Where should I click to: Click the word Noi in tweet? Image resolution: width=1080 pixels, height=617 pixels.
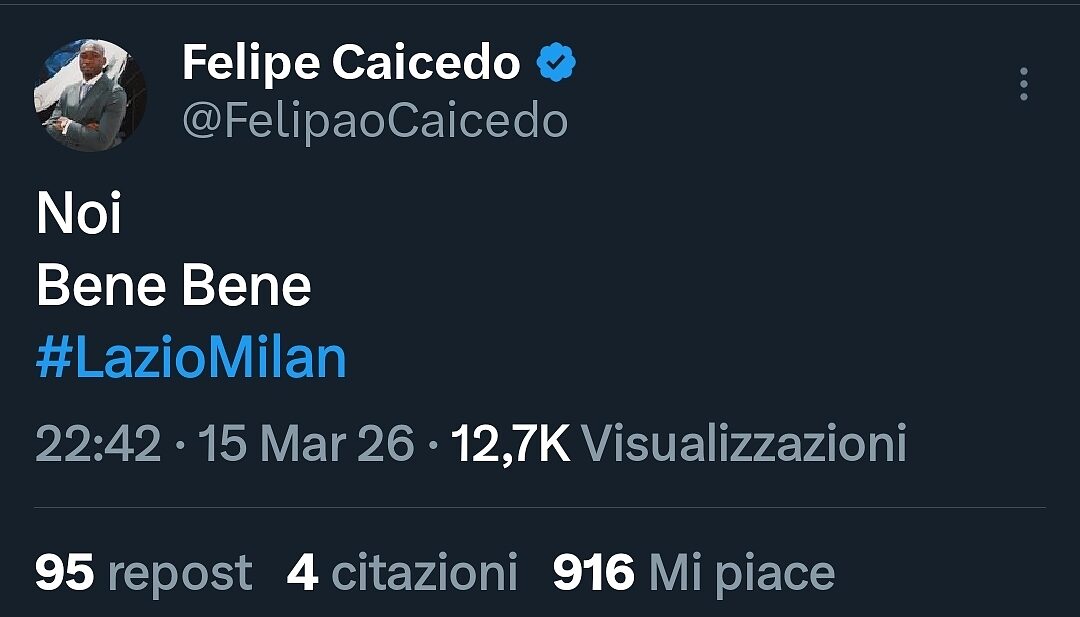(x=78, y=214)
